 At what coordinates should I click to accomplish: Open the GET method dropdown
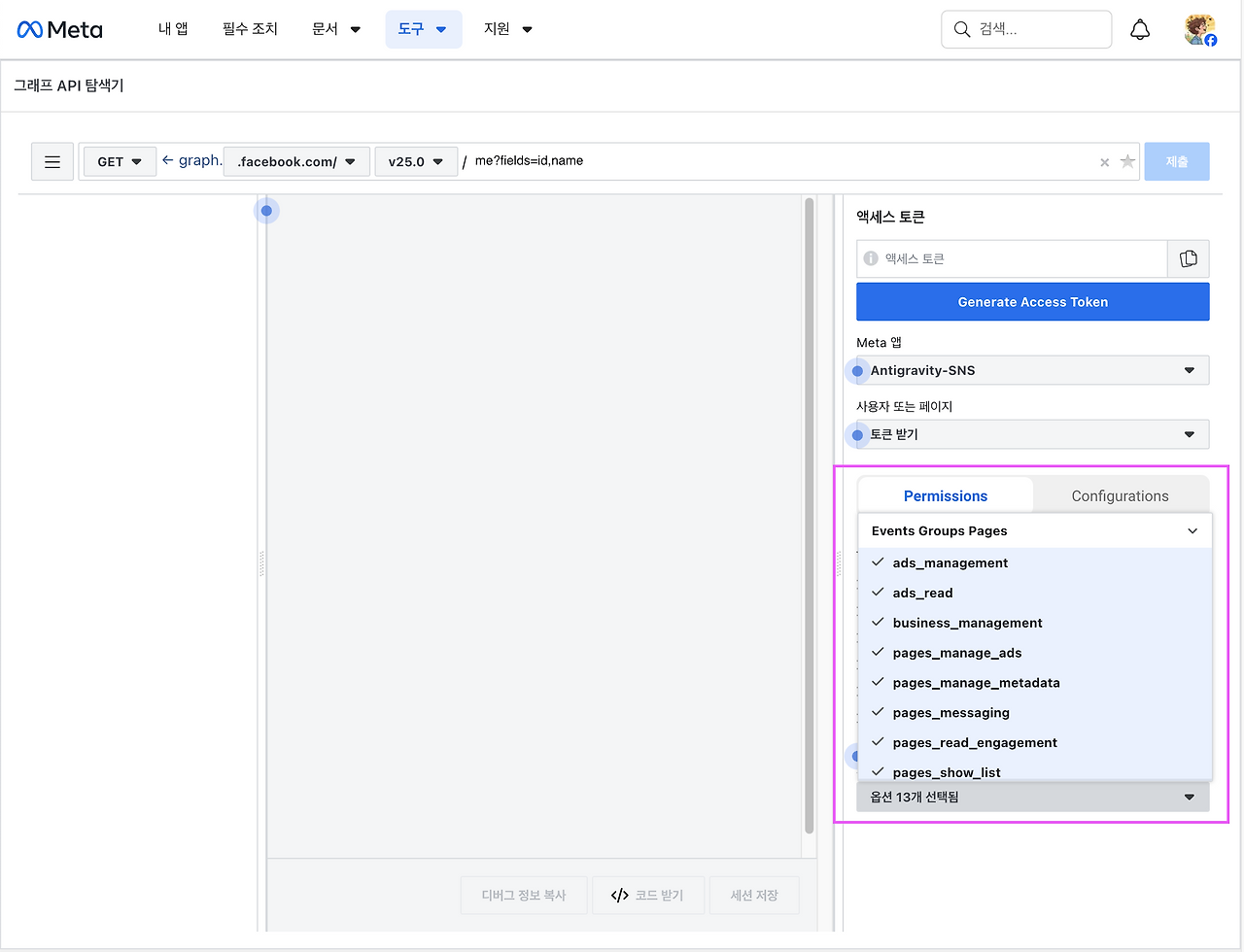120,161
